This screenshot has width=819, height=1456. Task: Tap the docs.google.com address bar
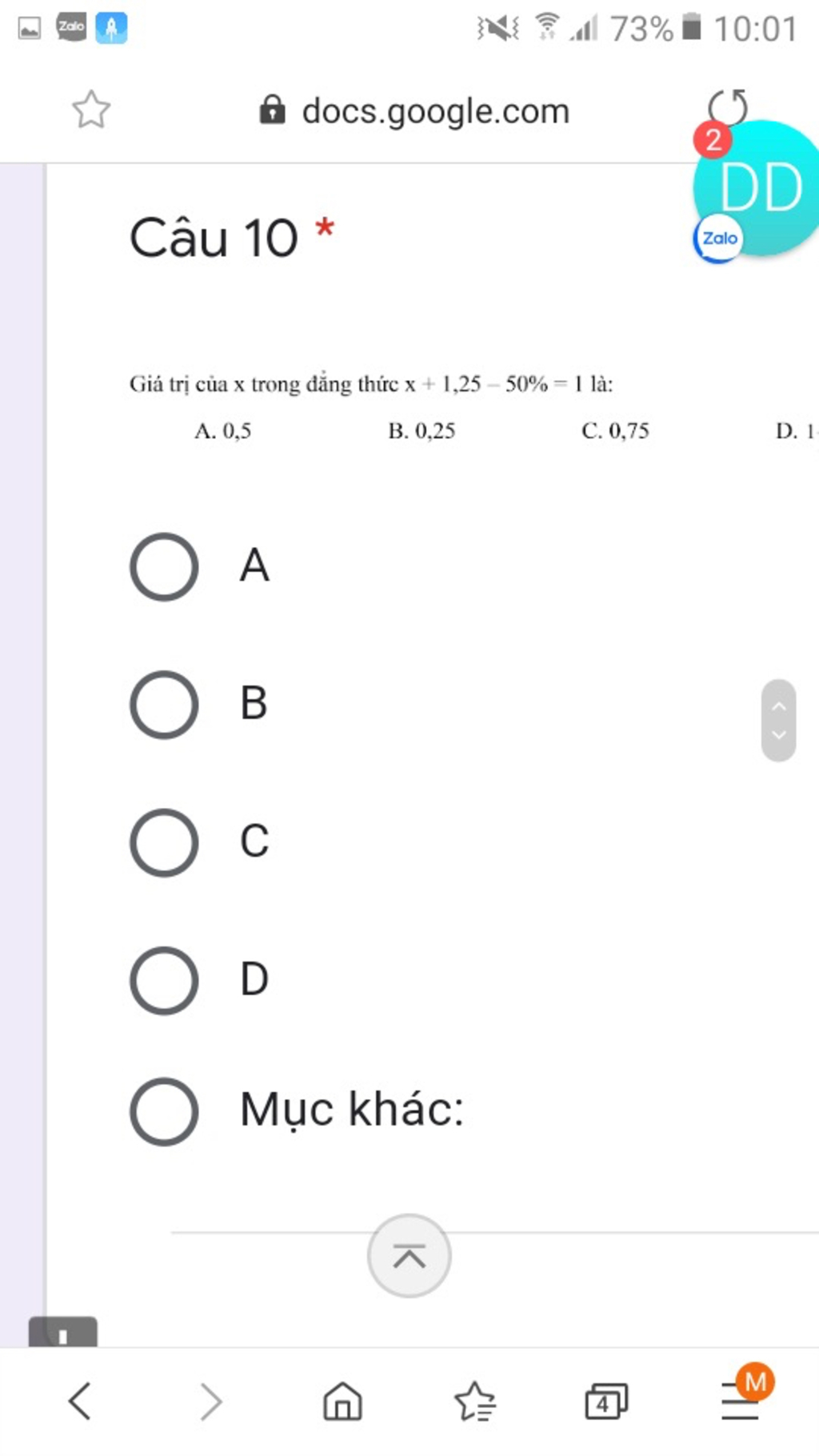pos(414,110)
